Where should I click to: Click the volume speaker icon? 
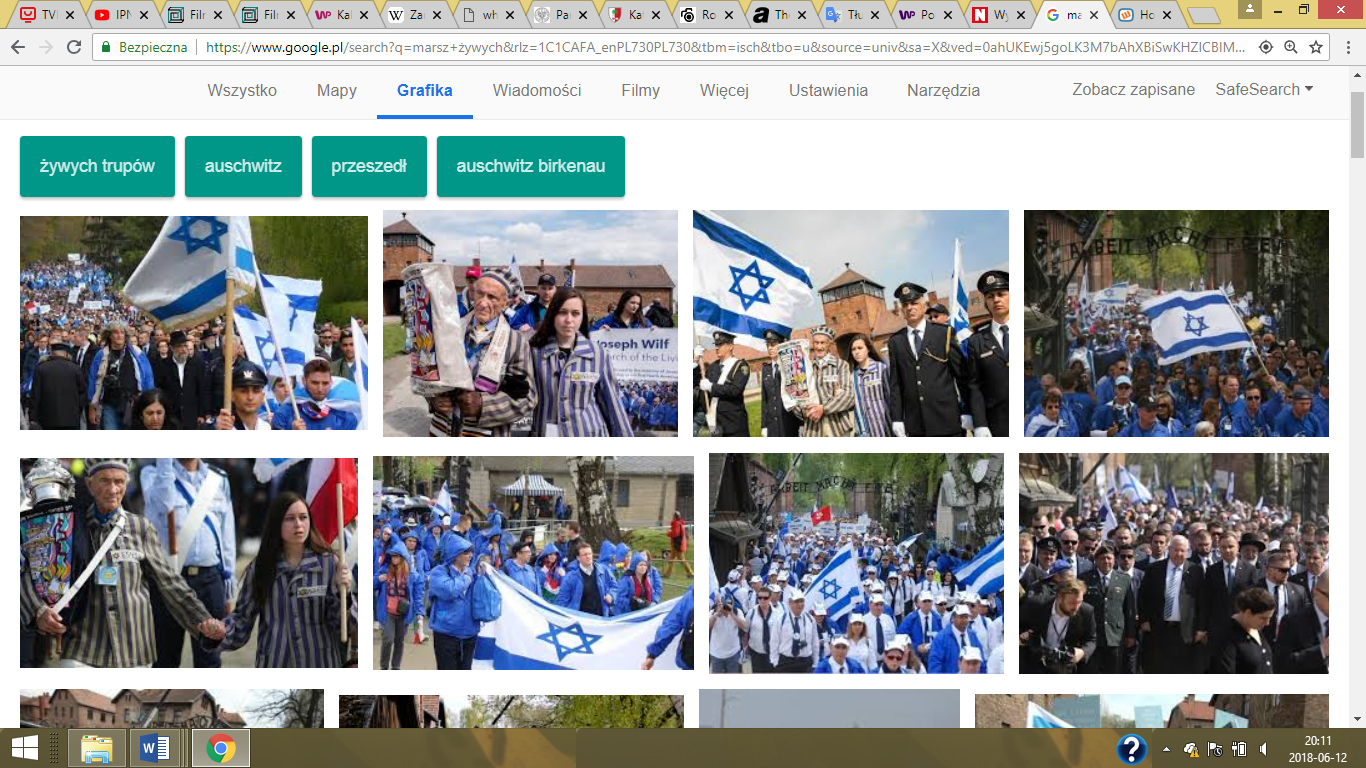coord(1264,748)
